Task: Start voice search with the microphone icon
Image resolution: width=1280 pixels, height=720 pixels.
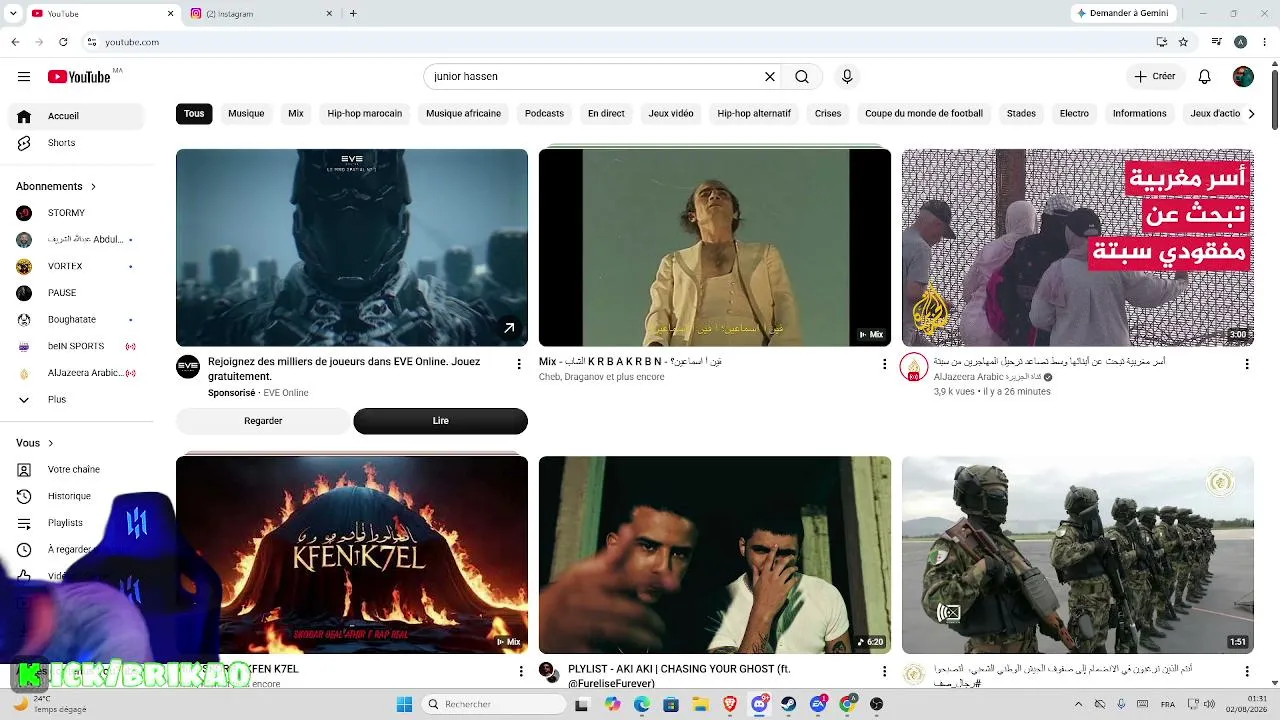Action: coord(847,77)
